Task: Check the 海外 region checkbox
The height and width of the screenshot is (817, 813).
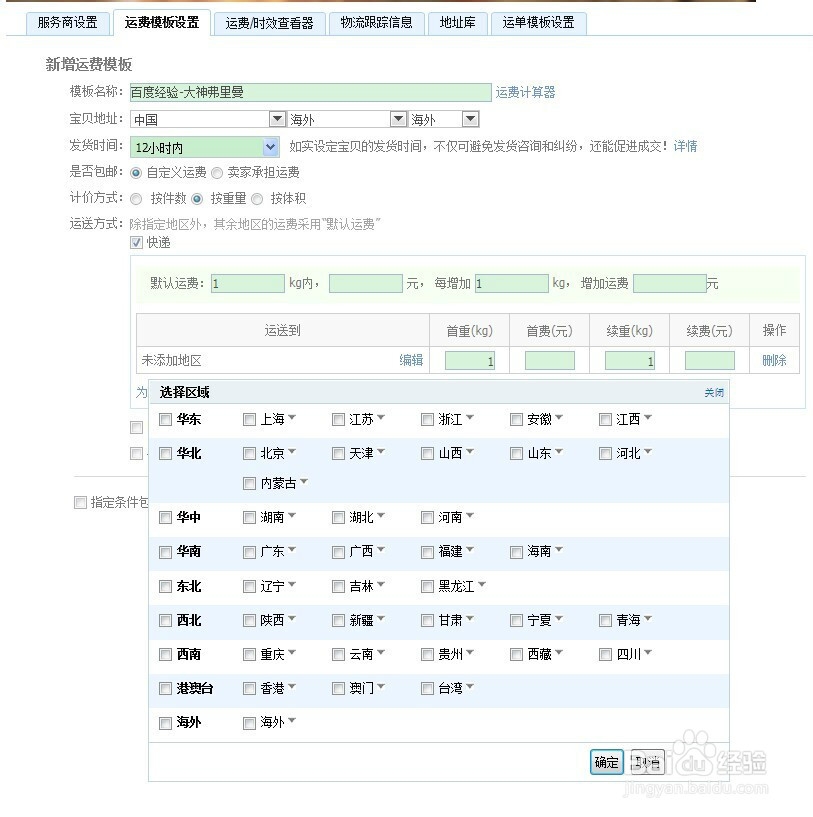Action: (165, 722)
